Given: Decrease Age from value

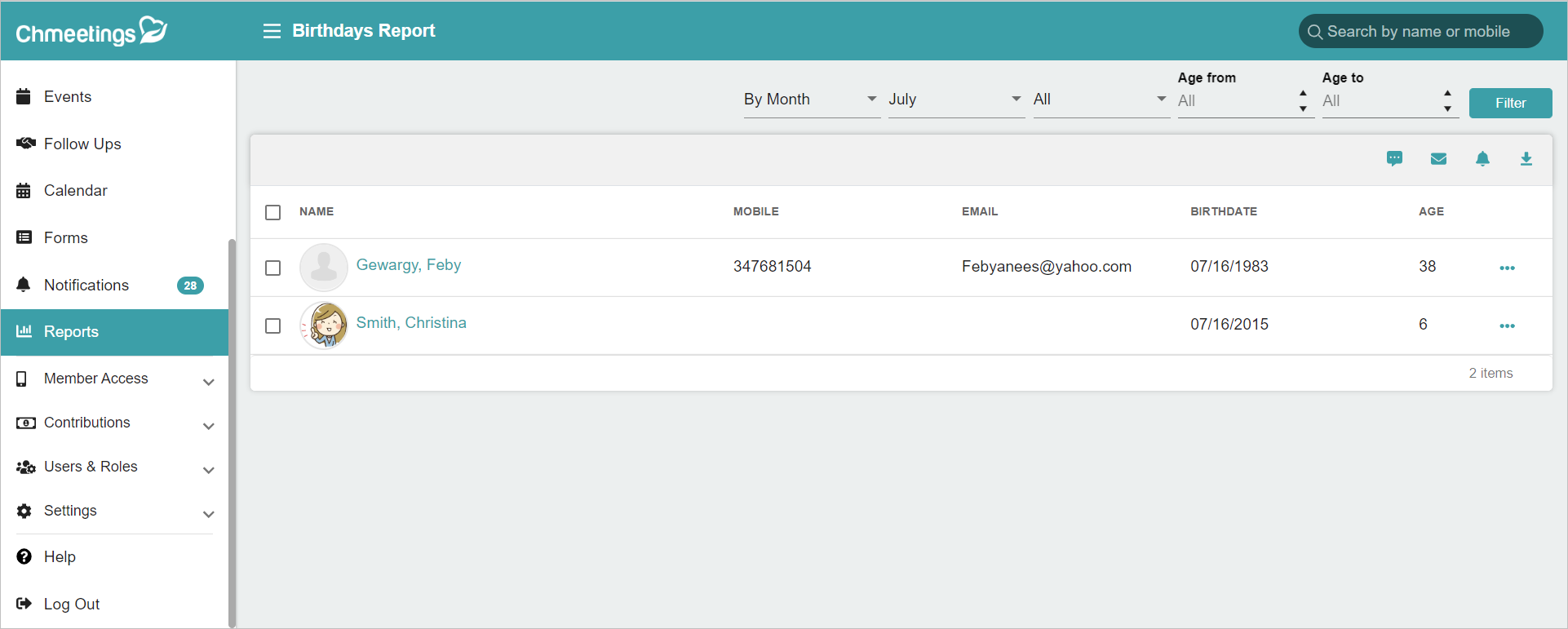Looking at the screenshot, I should (1303, 109).
